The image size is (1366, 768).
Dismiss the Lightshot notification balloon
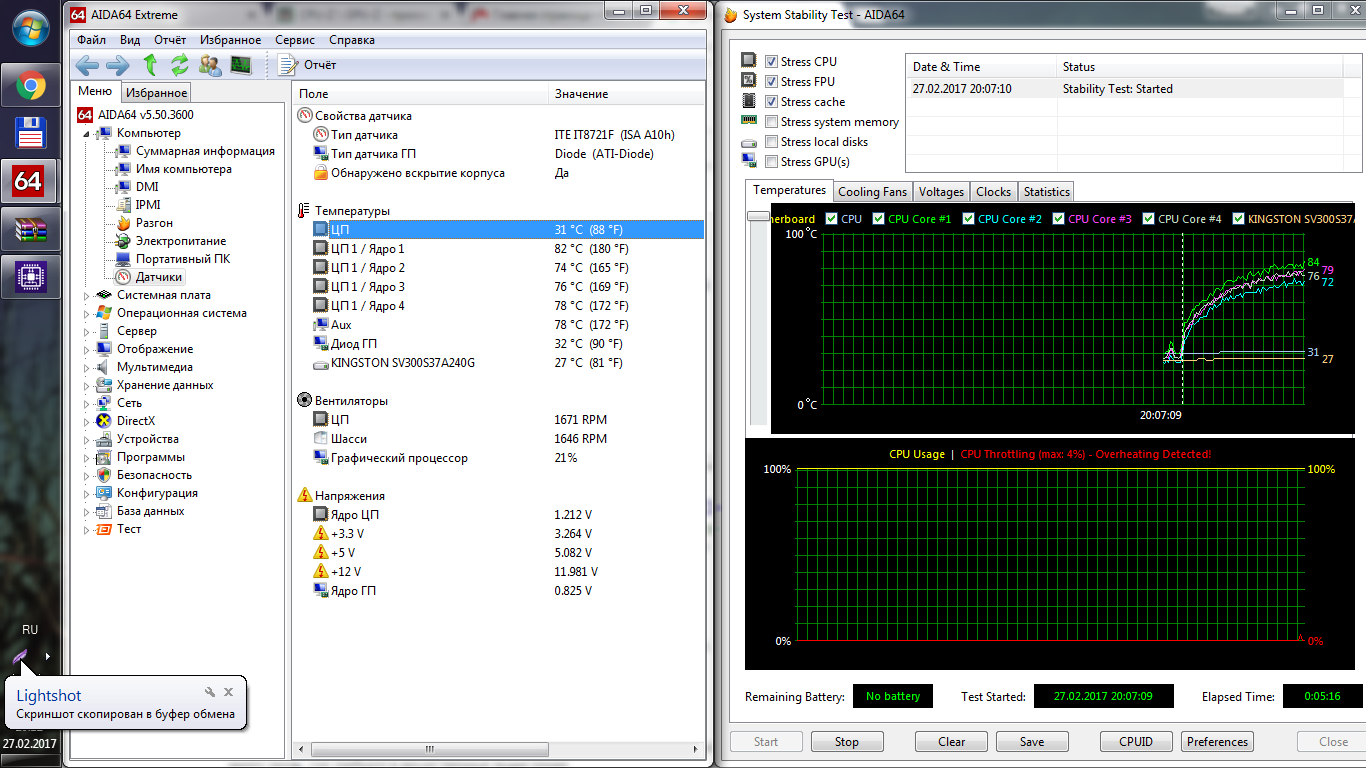tap(229, 692)
